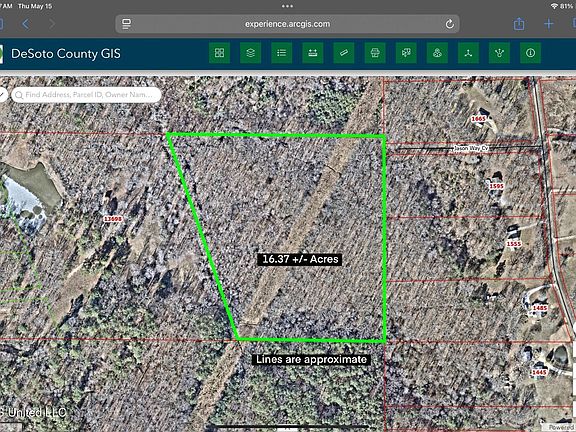Select the measure ruler tool
The image size is (576, 432).
click(344, 53)
